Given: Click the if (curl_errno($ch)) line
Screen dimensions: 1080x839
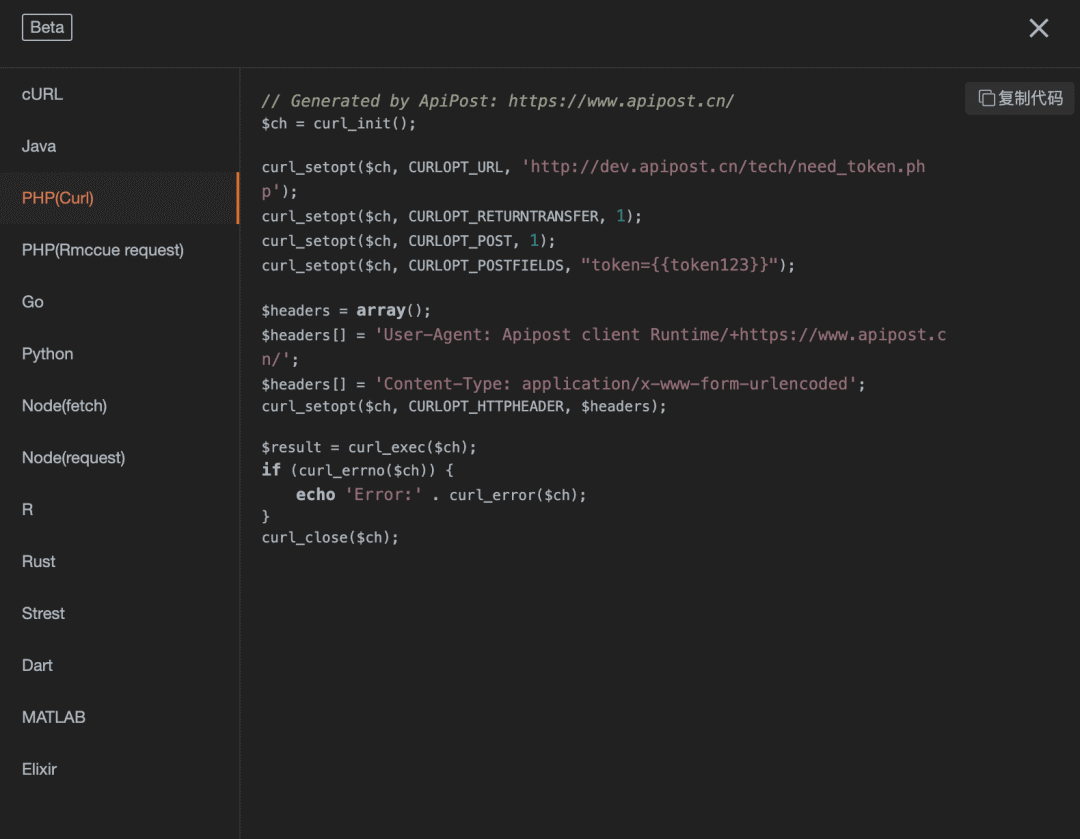Looking at the screenshot, I should [357, 470].
